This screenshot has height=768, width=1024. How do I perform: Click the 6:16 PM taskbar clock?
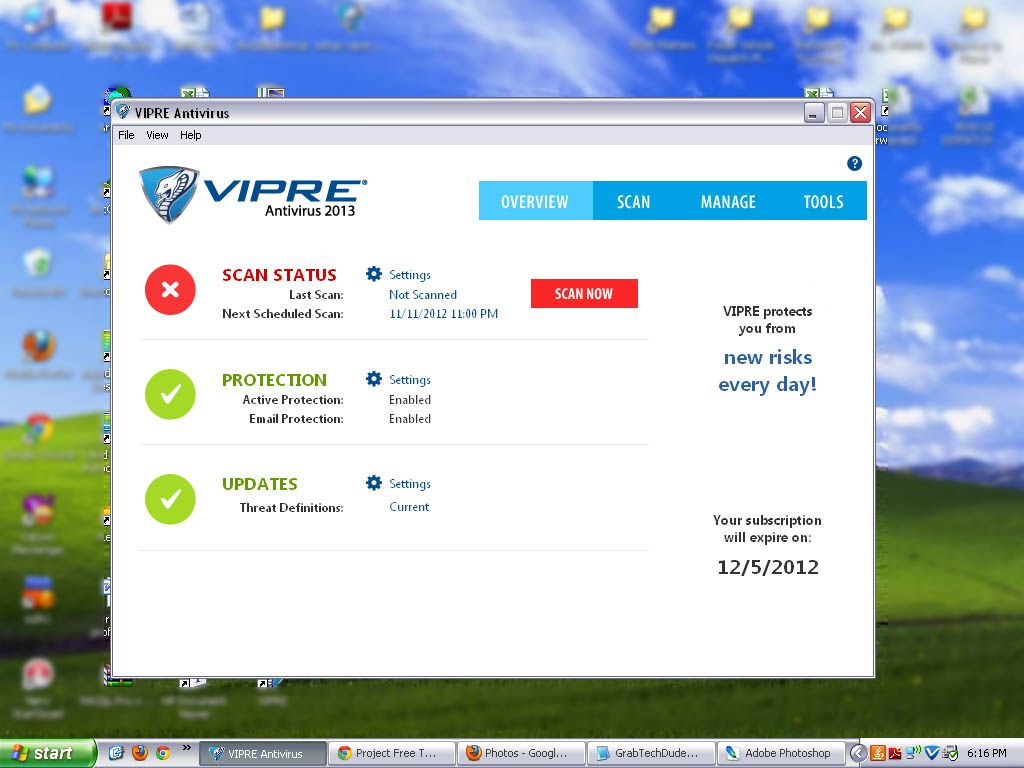coord(987,753)
